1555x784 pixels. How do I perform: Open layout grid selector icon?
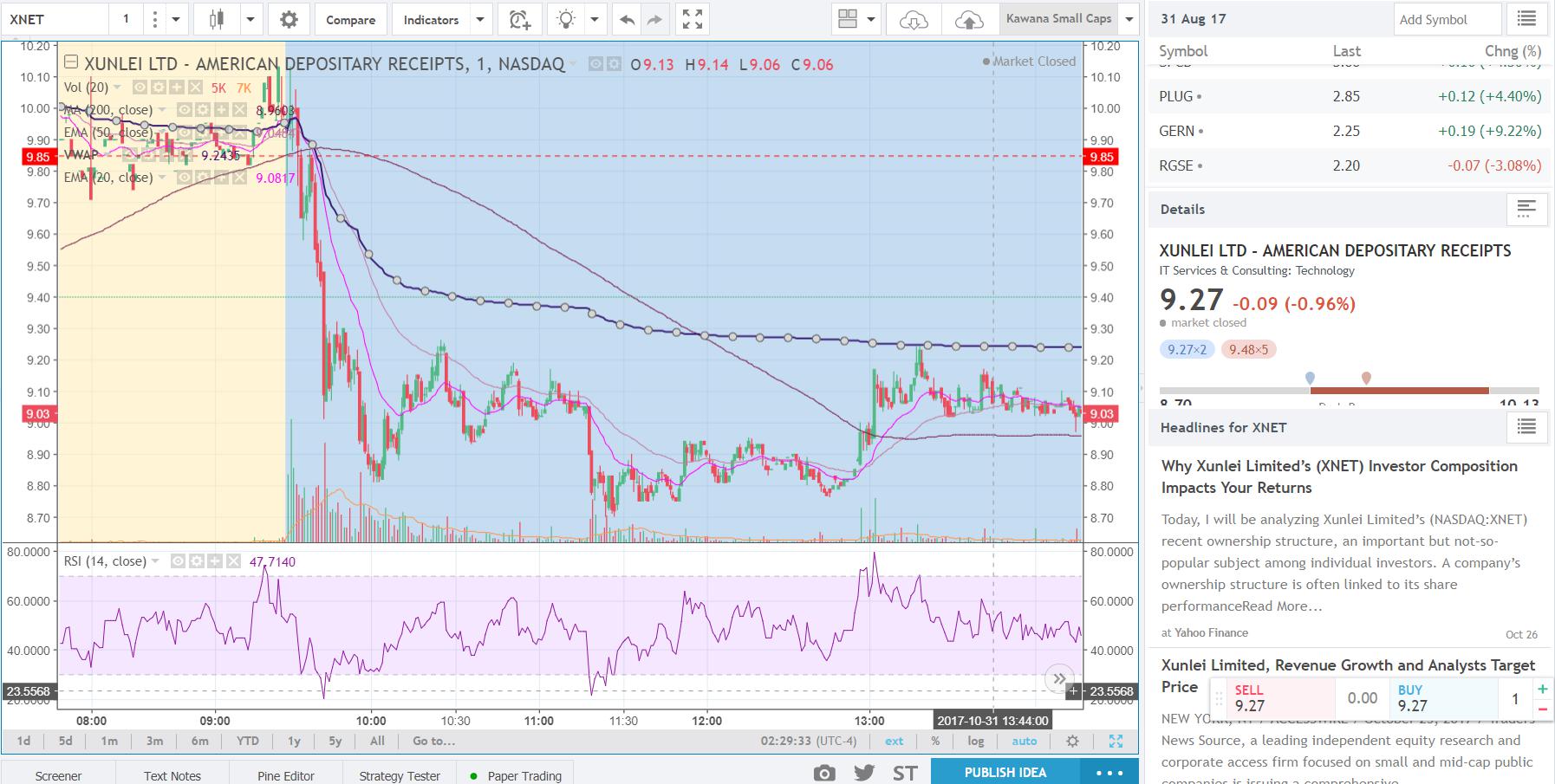pos(848,19)
